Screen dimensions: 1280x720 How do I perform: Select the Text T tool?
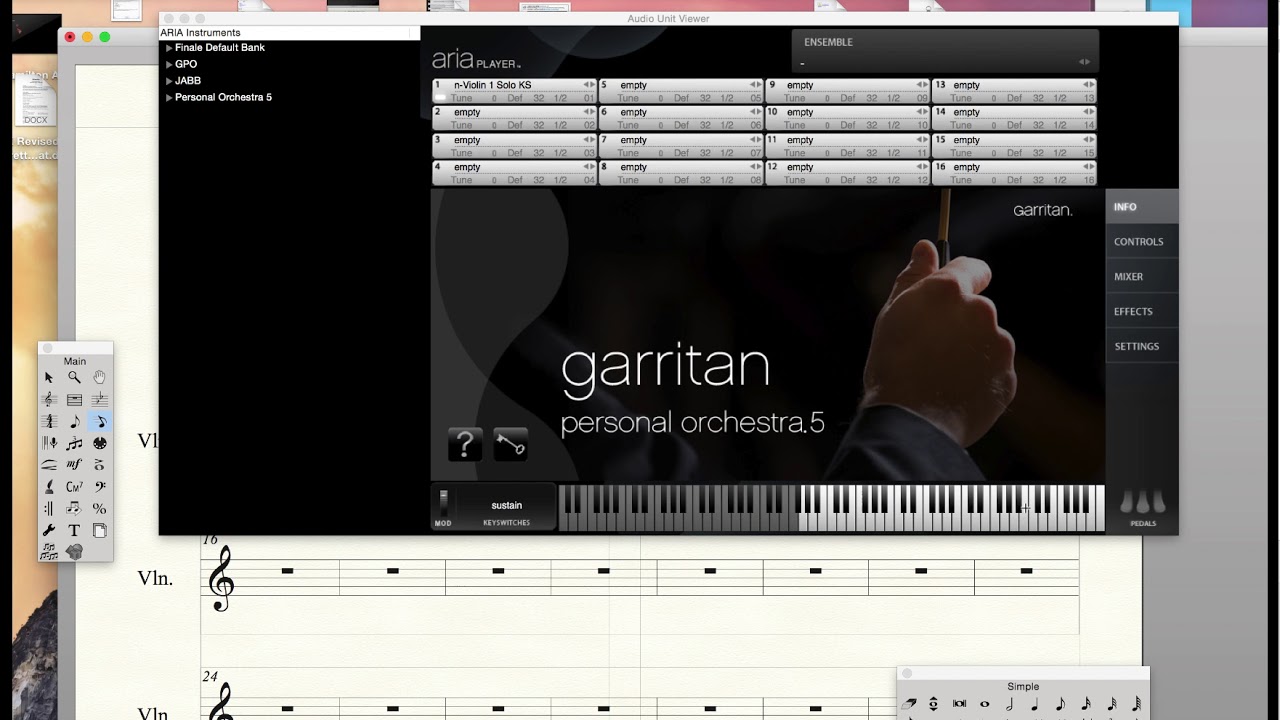[74, 531]
